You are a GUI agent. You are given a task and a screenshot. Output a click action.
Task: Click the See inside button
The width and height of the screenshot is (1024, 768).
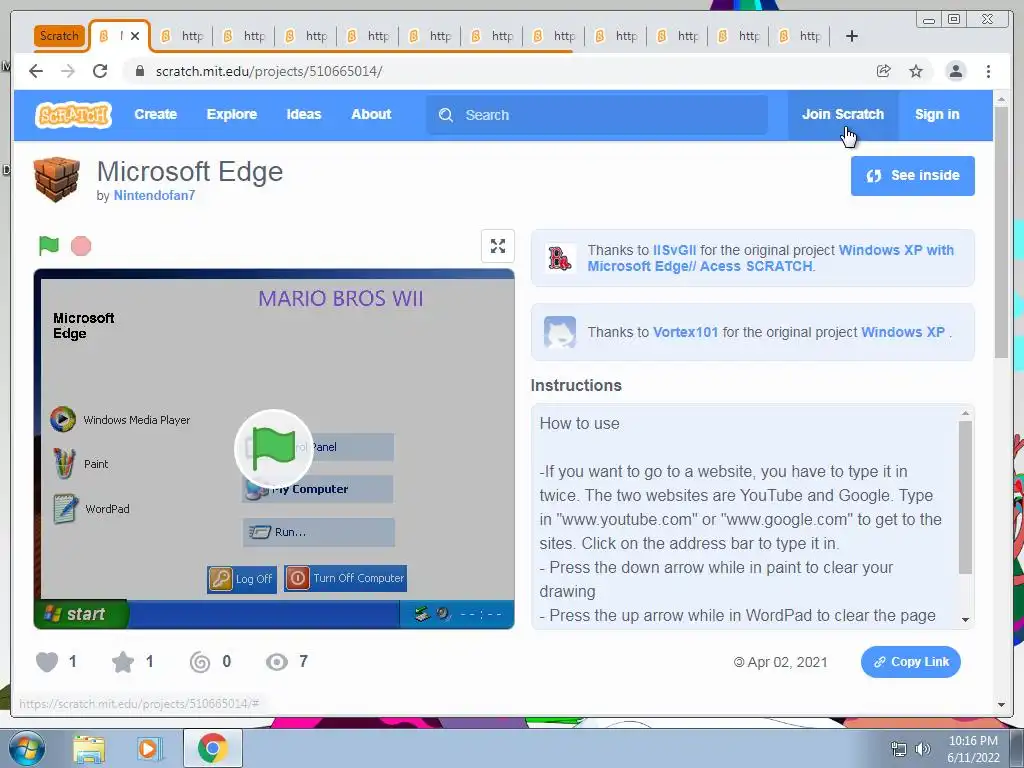912,176
